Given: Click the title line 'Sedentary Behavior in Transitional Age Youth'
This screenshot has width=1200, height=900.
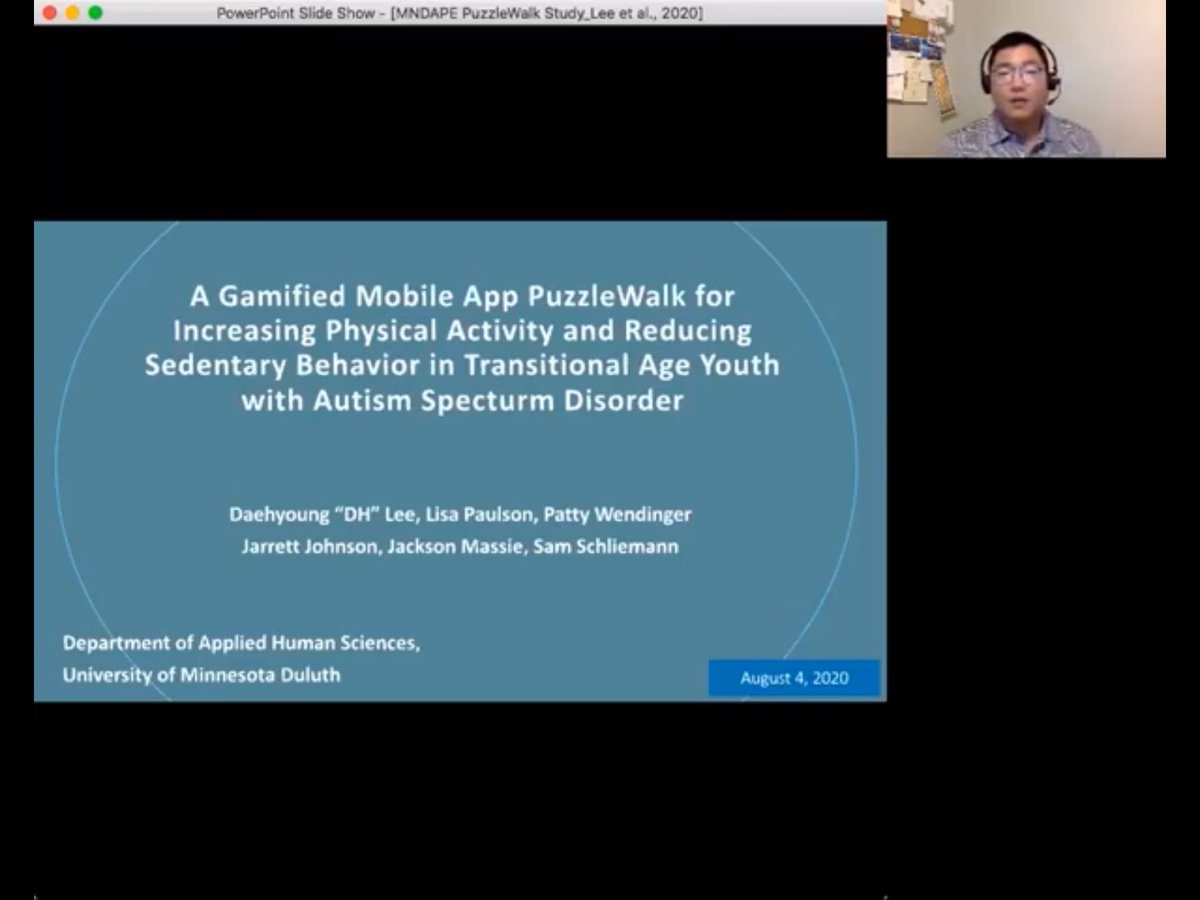Looking at the screenshot, I should (x=461, y=365).
